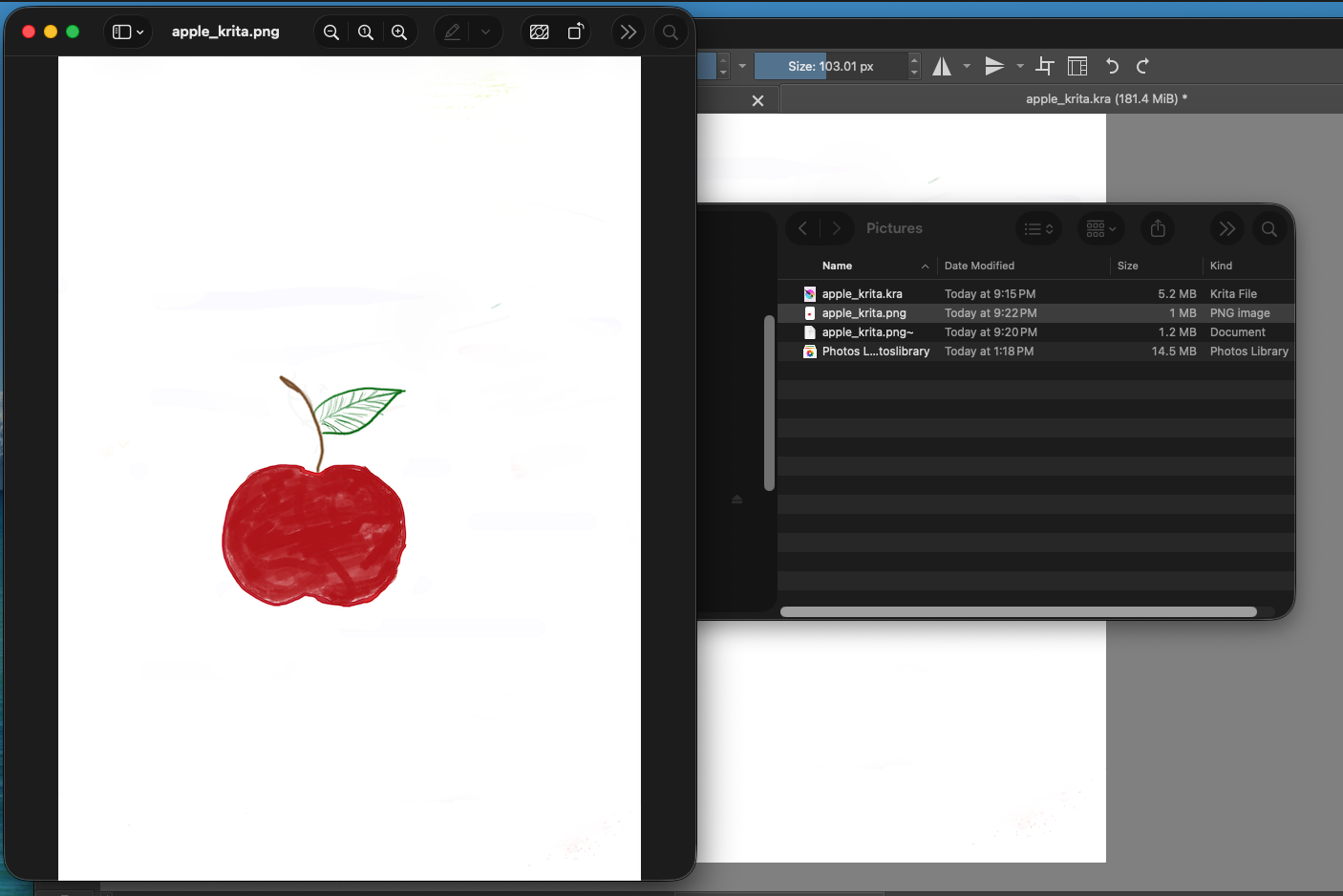The width and height of the screenshot is (1343, 896).
Task: Click the redo arrow in Krita's toolbar
Action: coord(1142,66)
